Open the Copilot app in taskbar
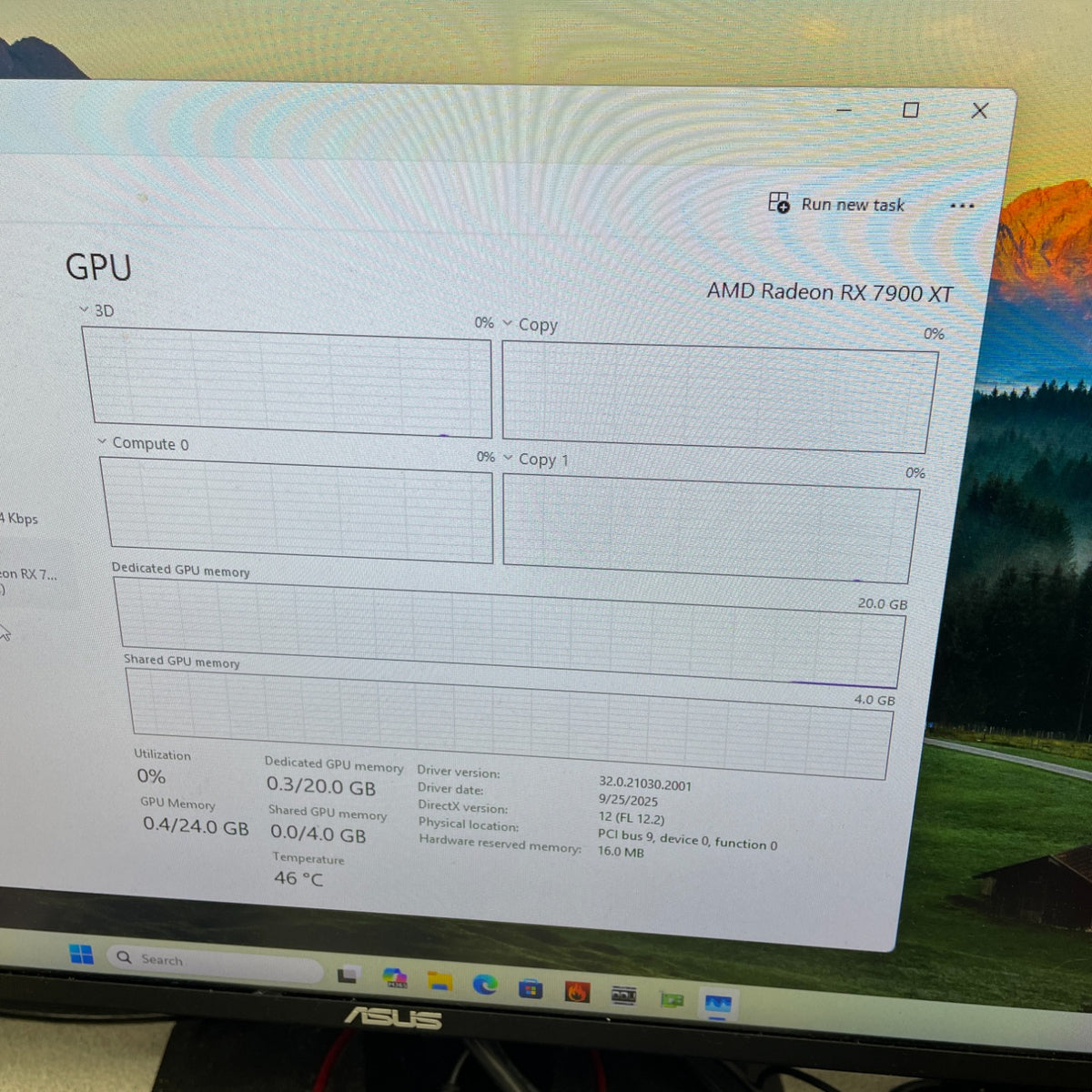Viewport: 1092px width, 1092px height. (395, 979)
